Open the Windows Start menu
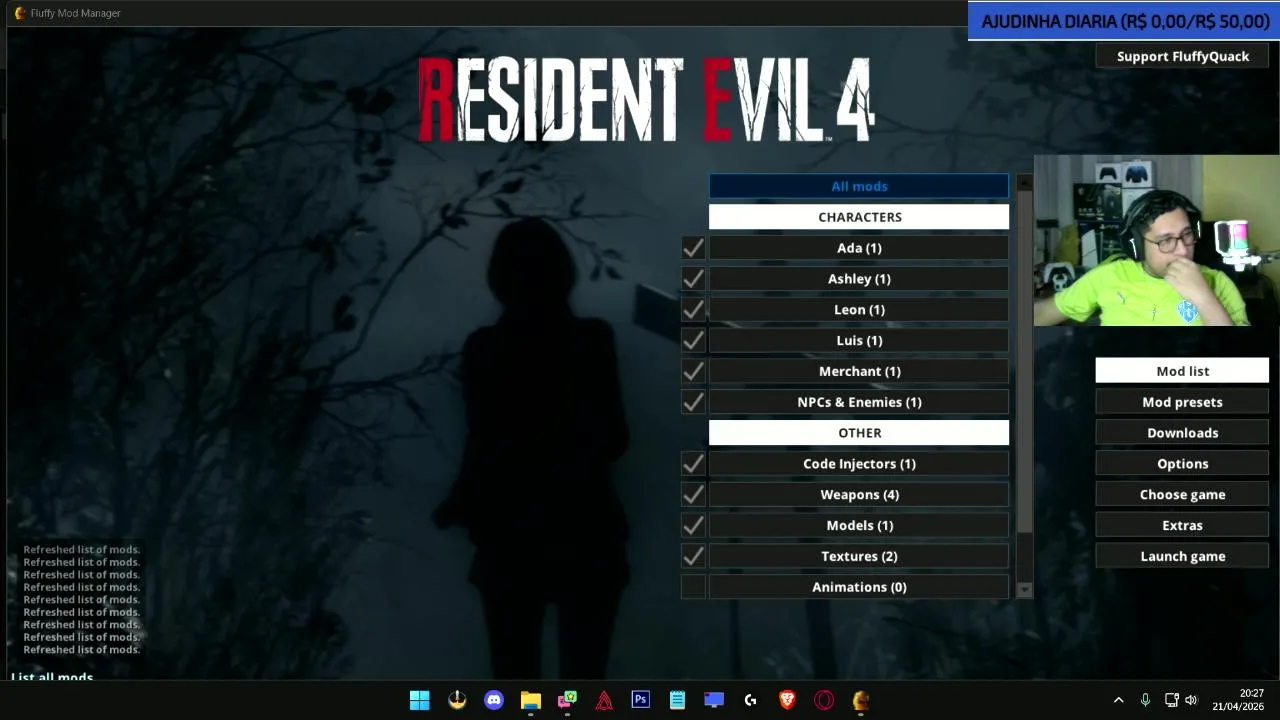The width and height of the screenshot is (1280, 720). point(420,700)
